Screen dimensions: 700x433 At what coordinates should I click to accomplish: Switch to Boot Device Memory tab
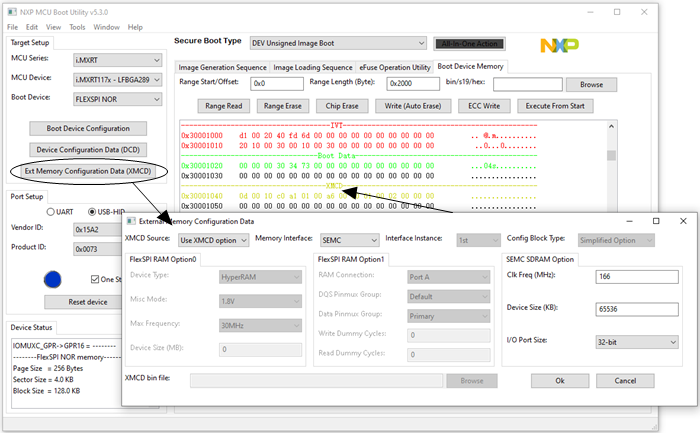click(x=470, y=66)
